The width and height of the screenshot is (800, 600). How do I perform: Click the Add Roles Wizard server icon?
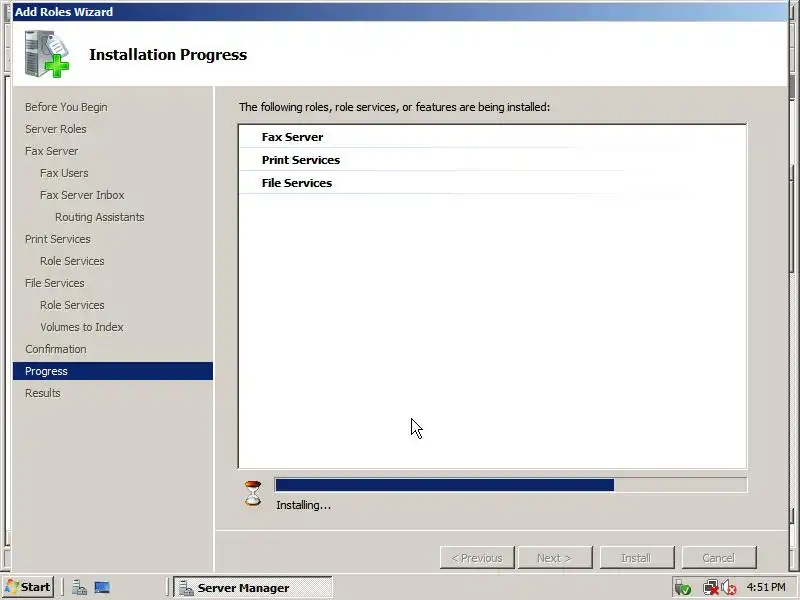click(x=46, y=54)
